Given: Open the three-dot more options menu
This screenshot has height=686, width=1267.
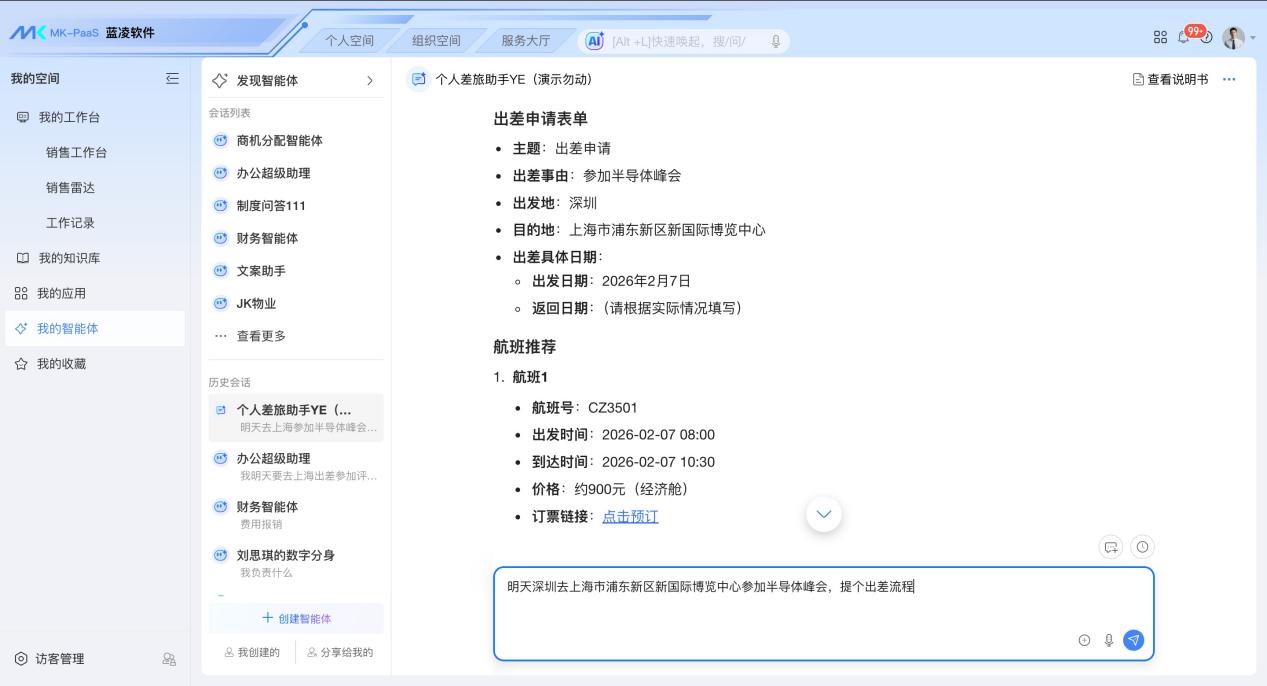Looking at the screenshot, I should point(1229,79).
